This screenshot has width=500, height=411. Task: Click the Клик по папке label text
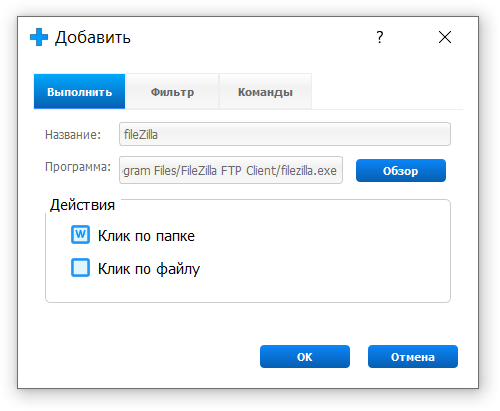pos(146,236)
